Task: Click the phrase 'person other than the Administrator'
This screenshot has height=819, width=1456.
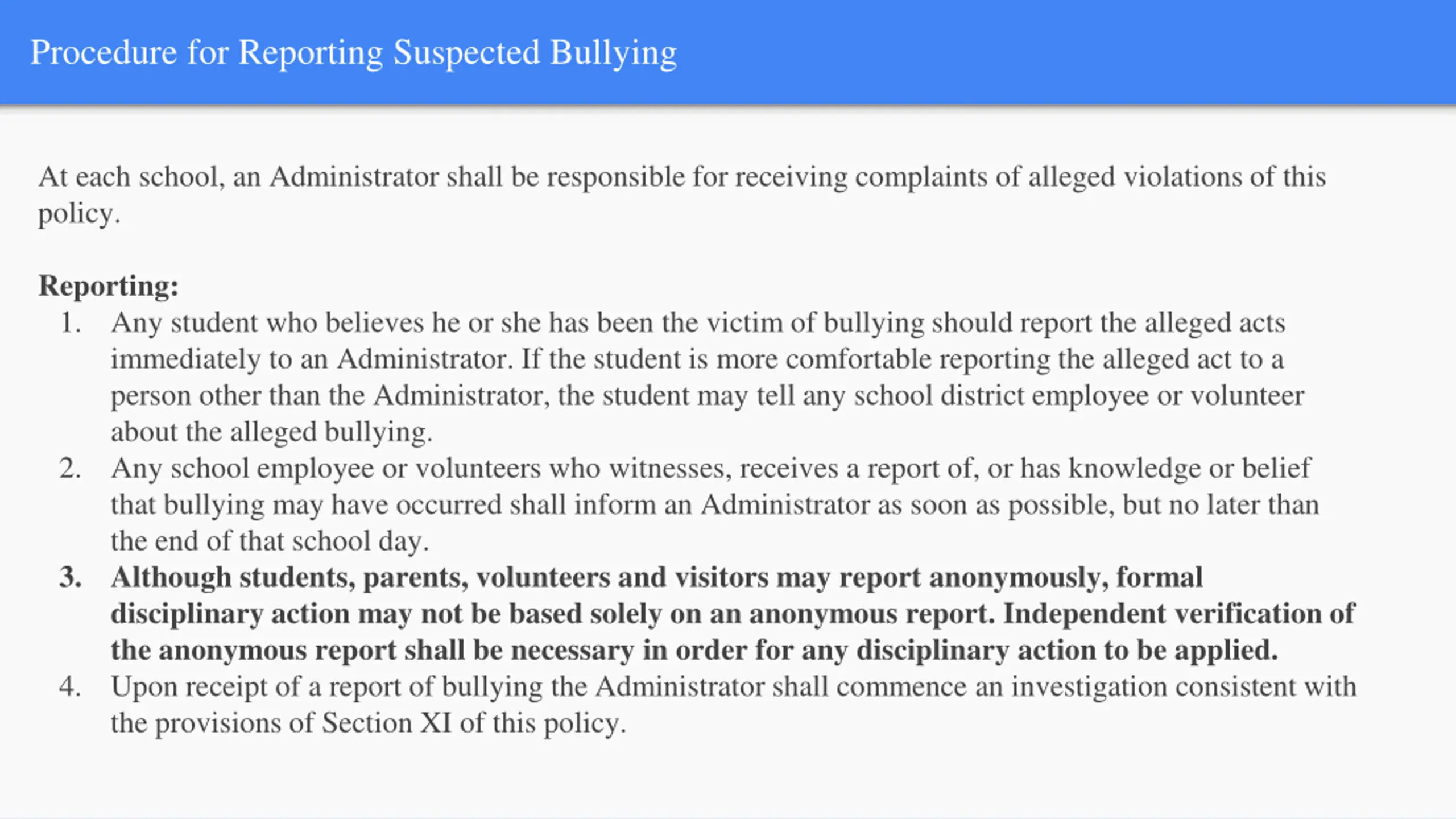Action: click(329, 396)
